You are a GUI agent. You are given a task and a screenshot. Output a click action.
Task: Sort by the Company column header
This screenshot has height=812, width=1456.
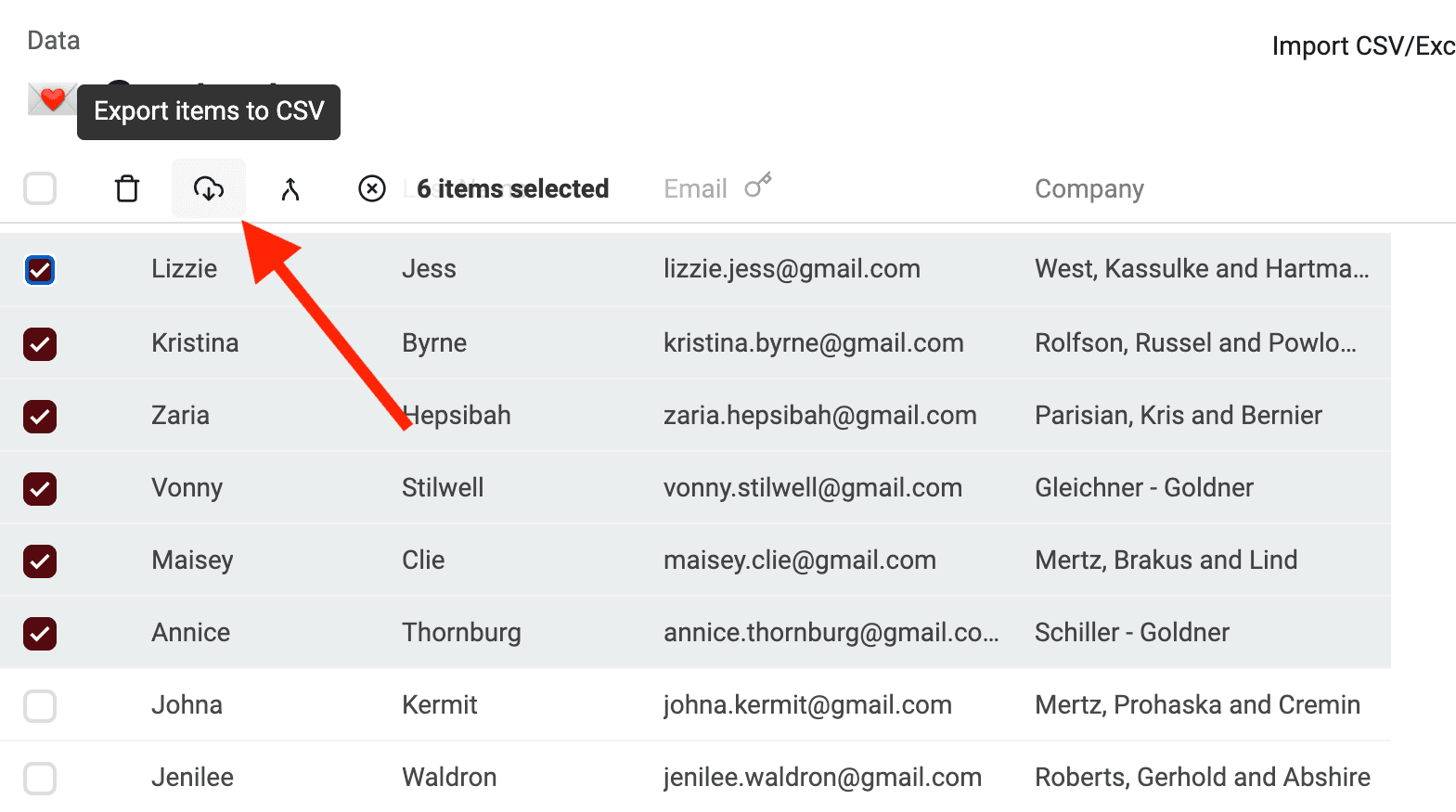[x=1089, y=189]
